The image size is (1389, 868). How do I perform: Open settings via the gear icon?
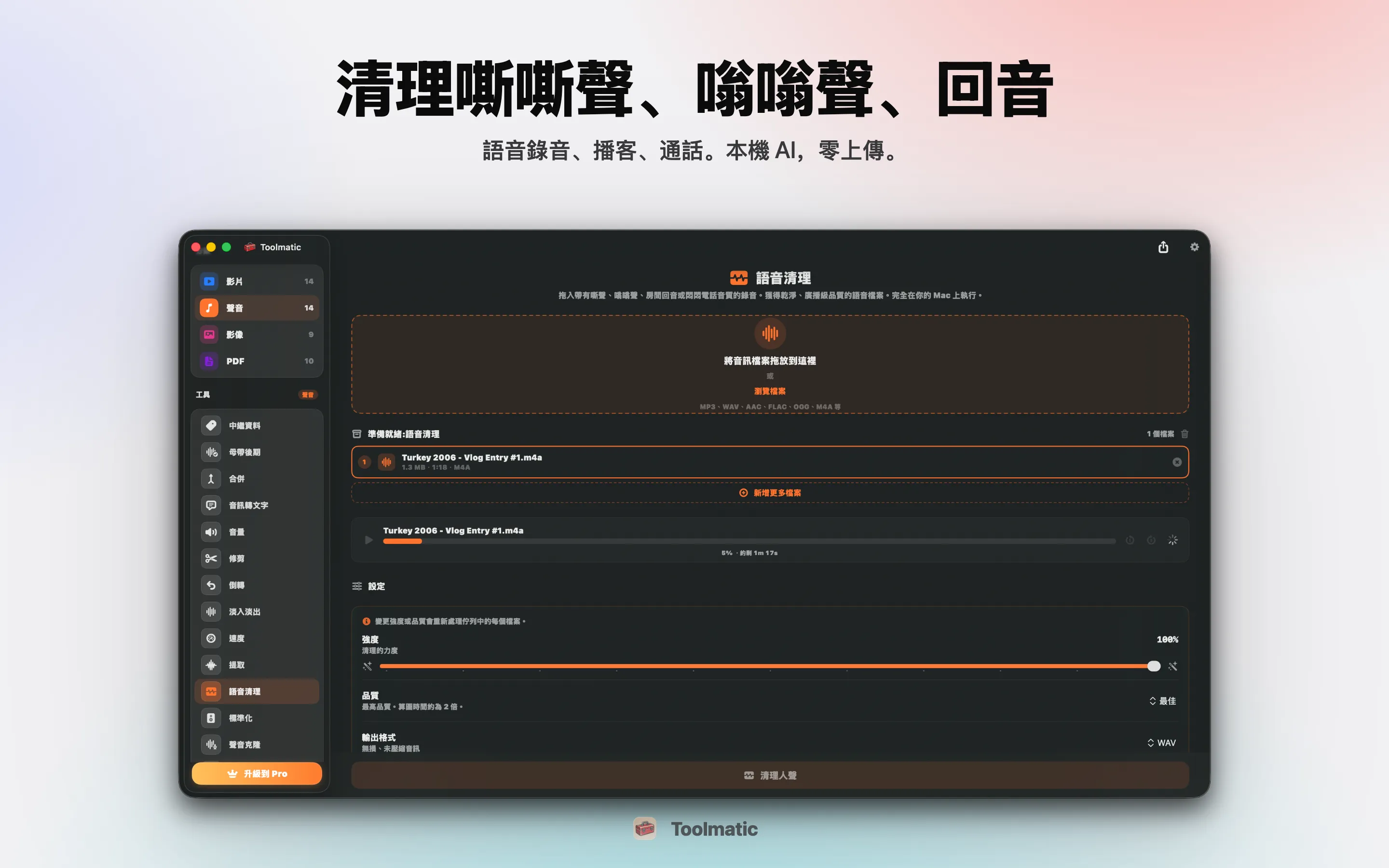coord(1195,247)
